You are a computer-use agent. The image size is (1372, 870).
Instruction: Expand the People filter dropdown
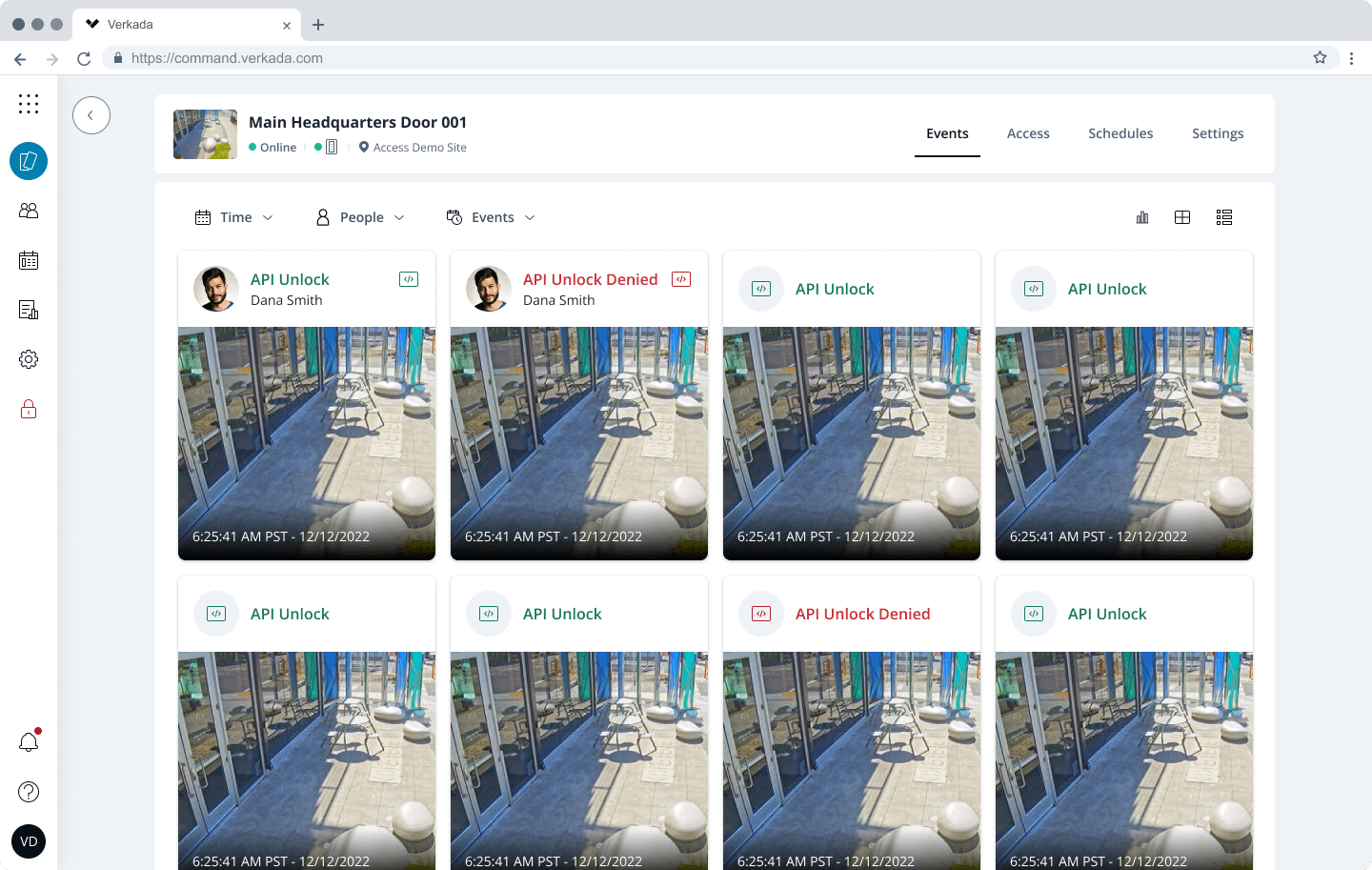[x=360, y=217]
